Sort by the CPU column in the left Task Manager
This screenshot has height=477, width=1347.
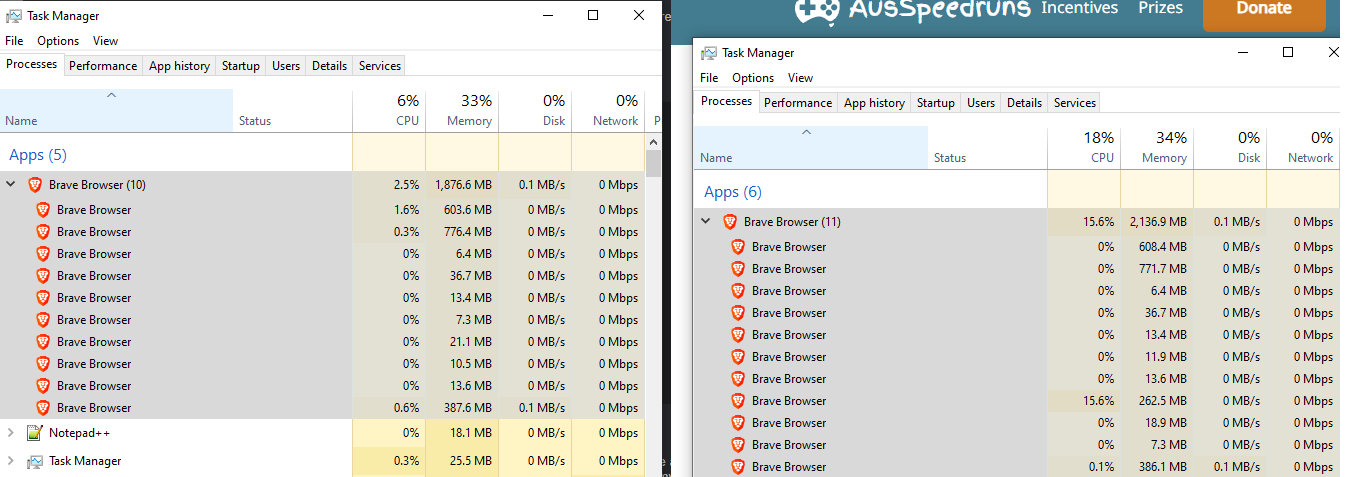pyautogui.click(x=389, y=111)
